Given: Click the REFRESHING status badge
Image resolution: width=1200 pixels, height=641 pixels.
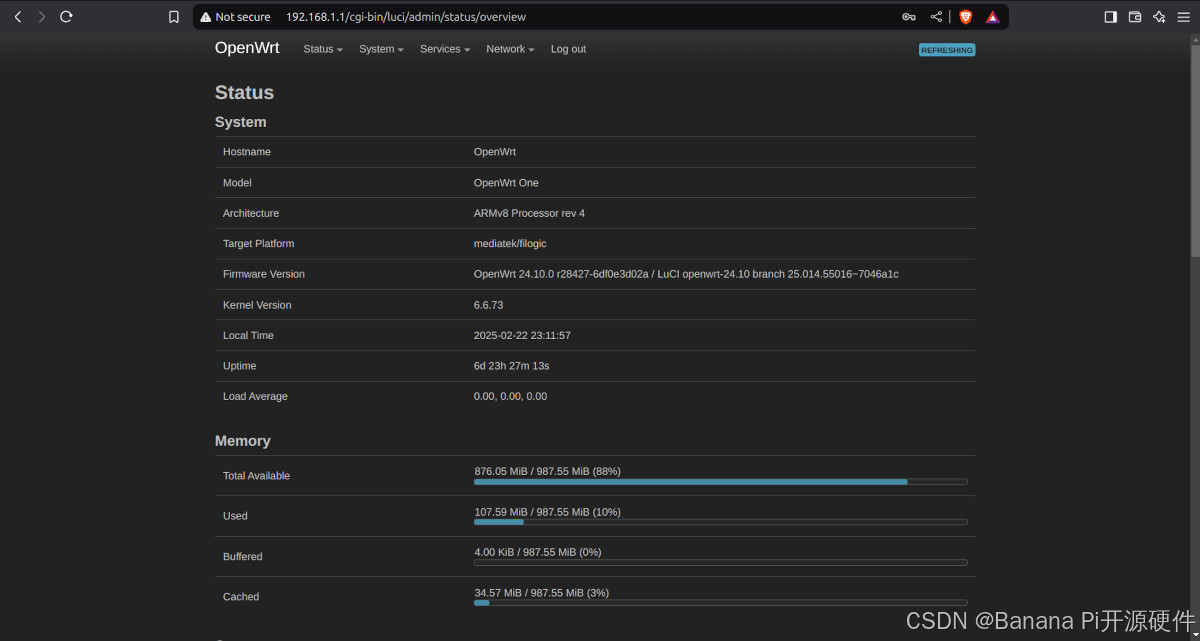Looking at the screenshot, I should coord(947,50).
